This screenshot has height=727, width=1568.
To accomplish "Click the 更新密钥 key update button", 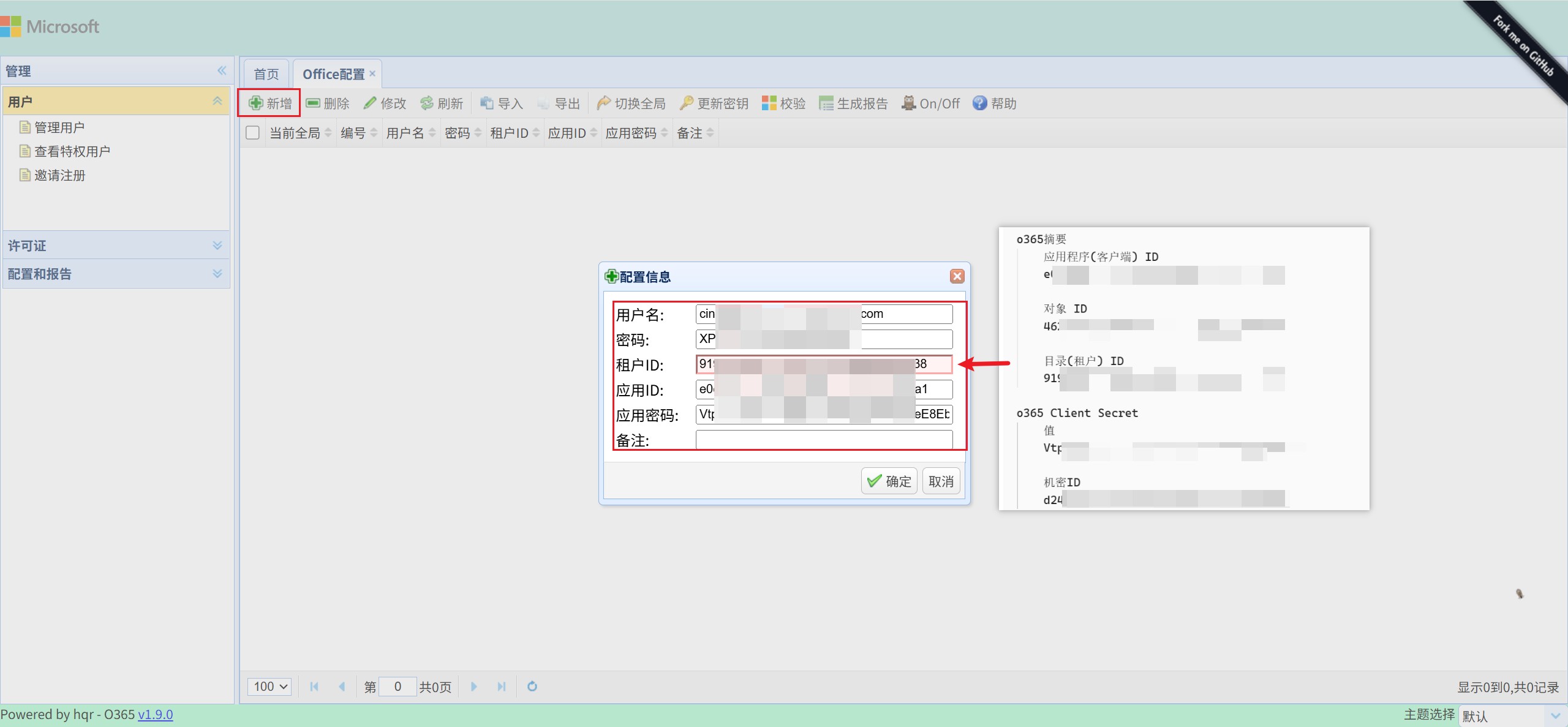I will pyautogui.click(x=714, y=104).
